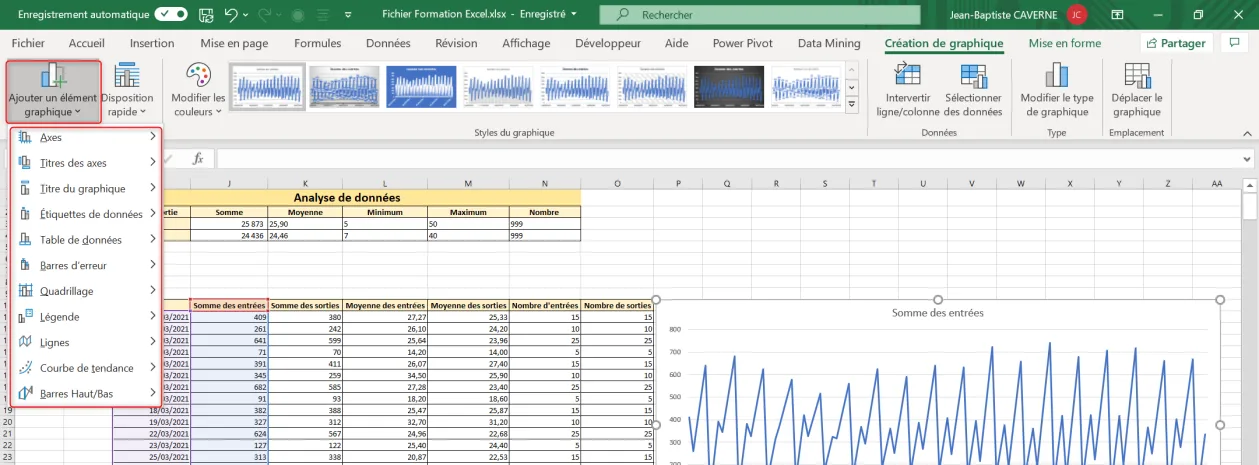Expand the chart styles gallery More arrow
Screen dimensions: 1259x465
[x=852, y=105]
